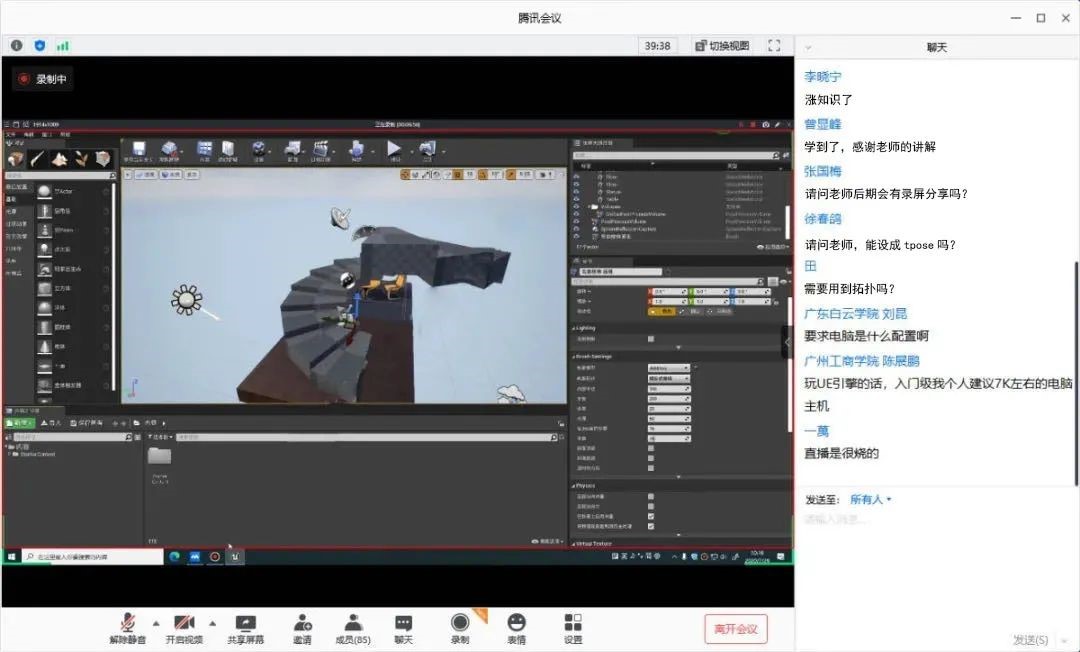The height and width of the screenshot is (652, 1080).
Task: Open the Windows Start menu
Action: (x=12, y=556)
